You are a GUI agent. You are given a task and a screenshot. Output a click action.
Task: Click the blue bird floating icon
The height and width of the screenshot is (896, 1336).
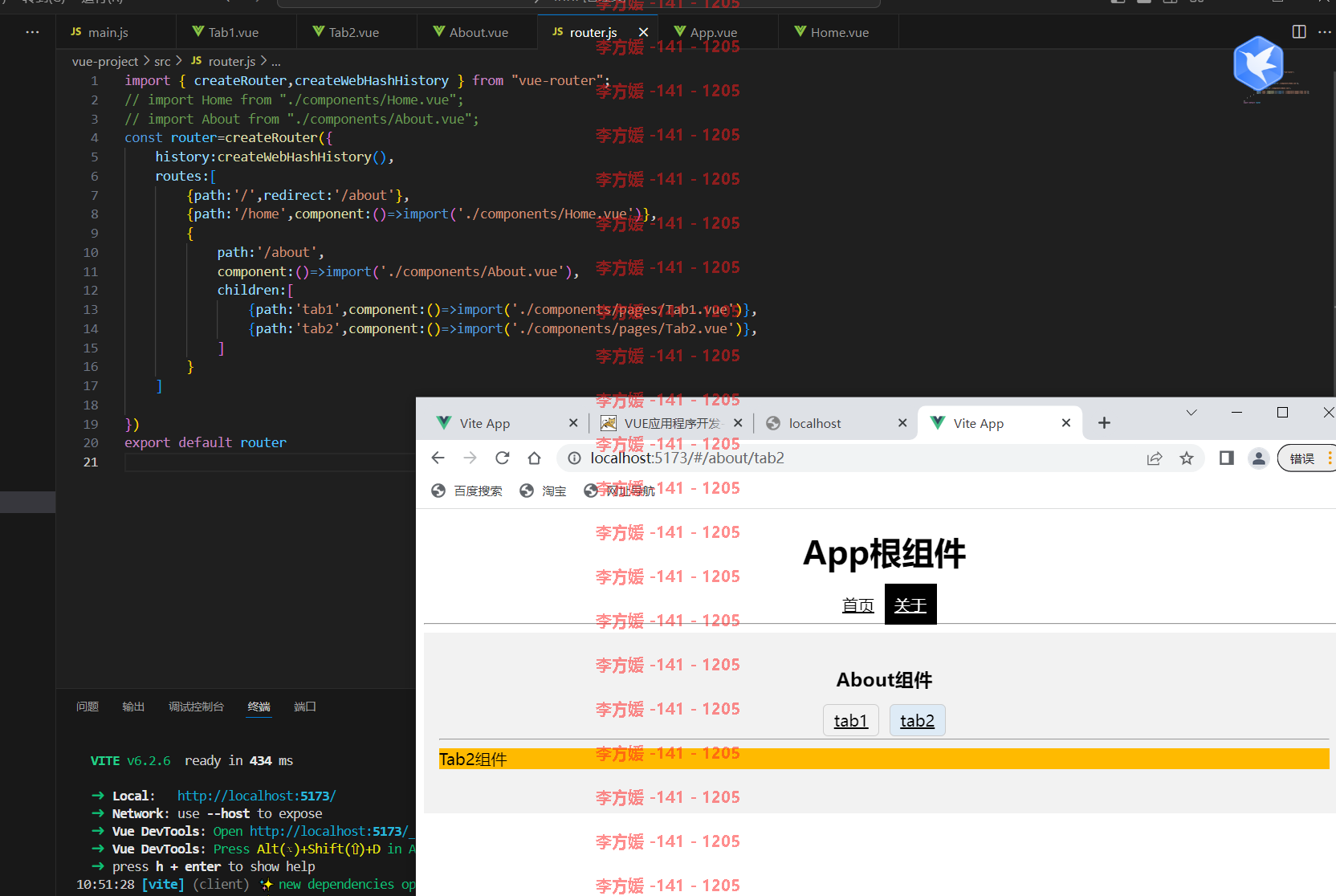1258,63
